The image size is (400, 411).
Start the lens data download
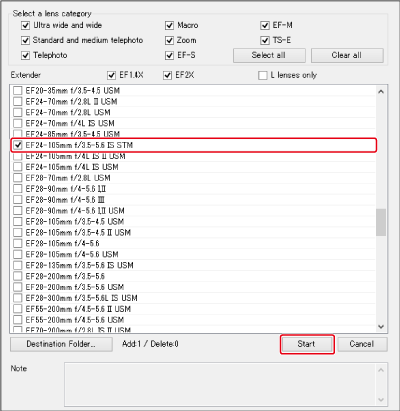[307, 344]
